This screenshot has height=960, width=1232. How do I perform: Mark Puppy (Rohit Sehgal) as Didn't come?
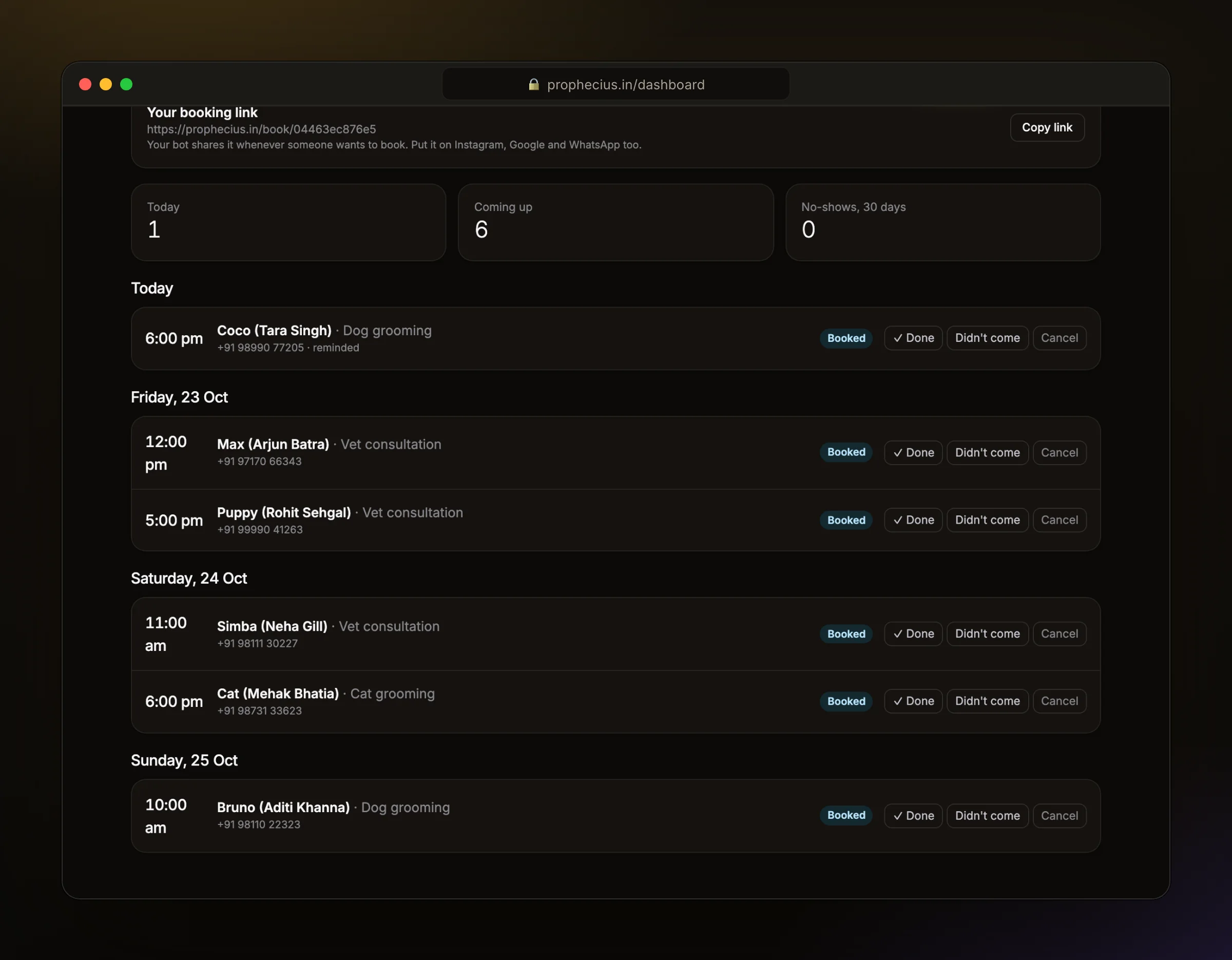(987, 520)
